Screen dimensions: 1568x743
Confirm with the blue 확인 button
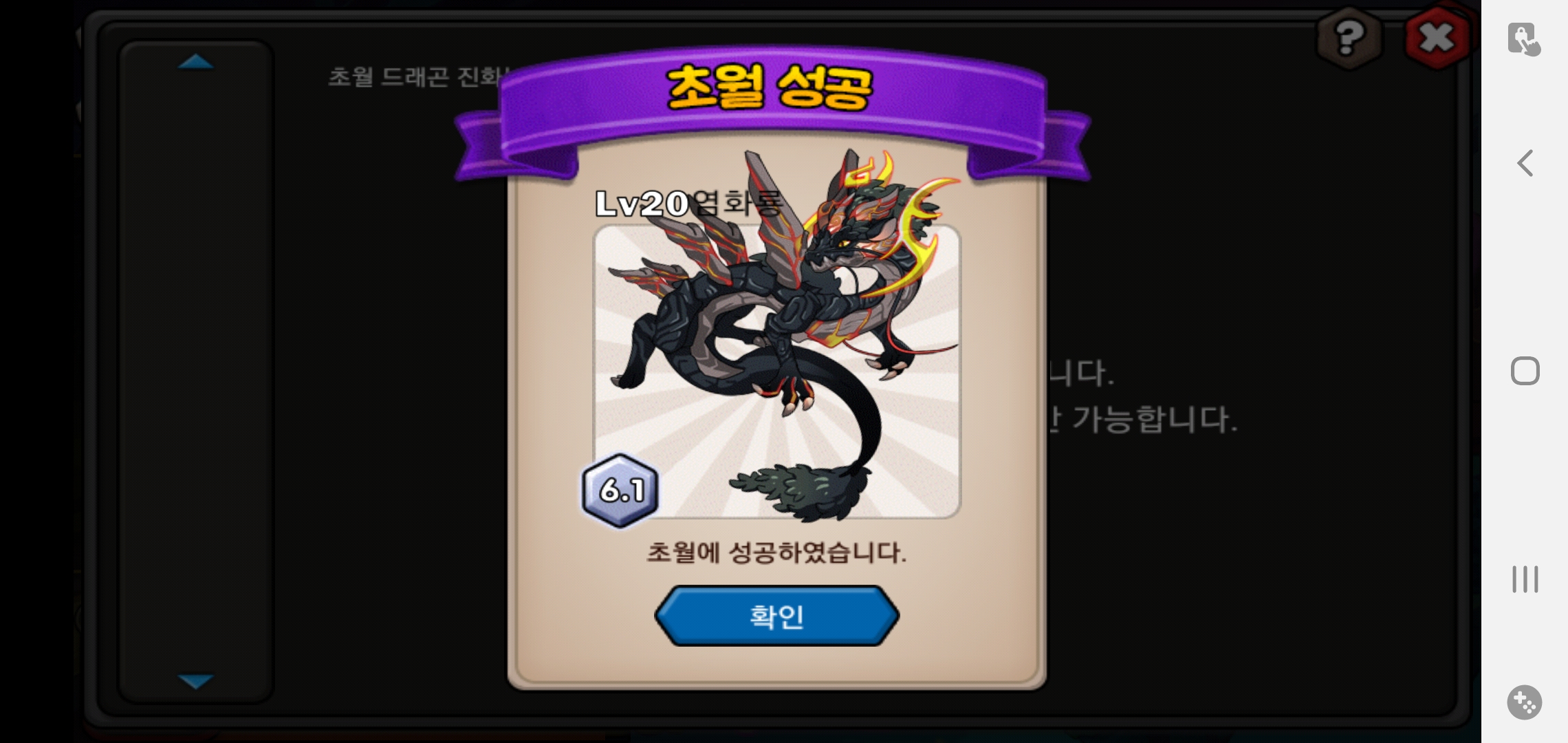(x=776, y=616)
